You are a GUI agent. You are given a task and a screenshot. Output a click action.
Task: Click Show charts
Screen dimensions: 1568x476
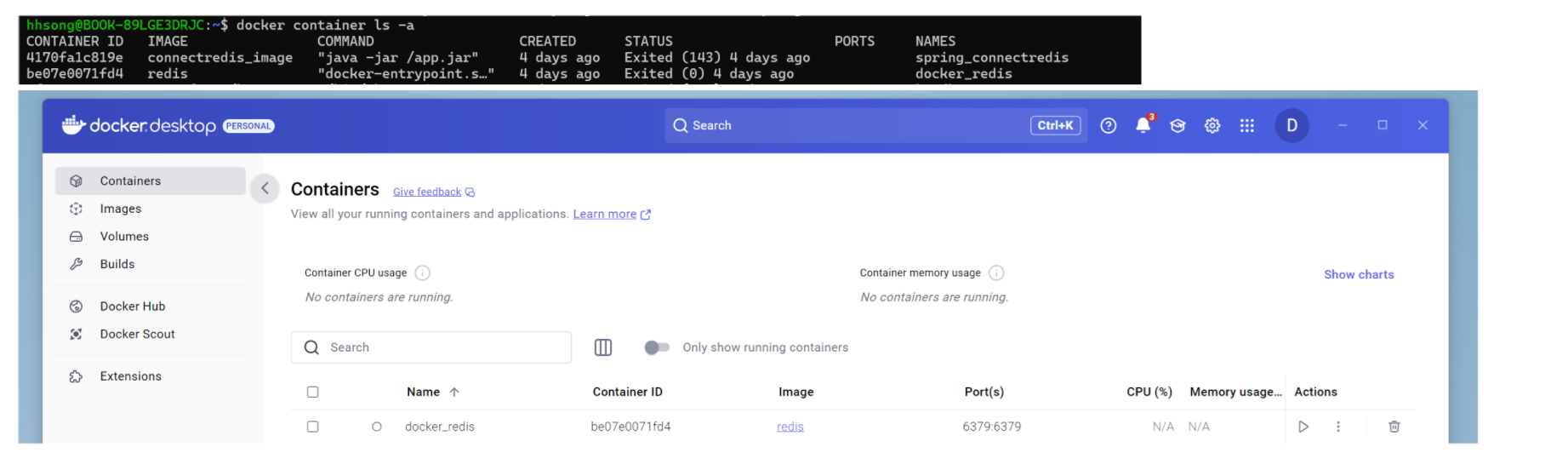[x=1359, y=274]
